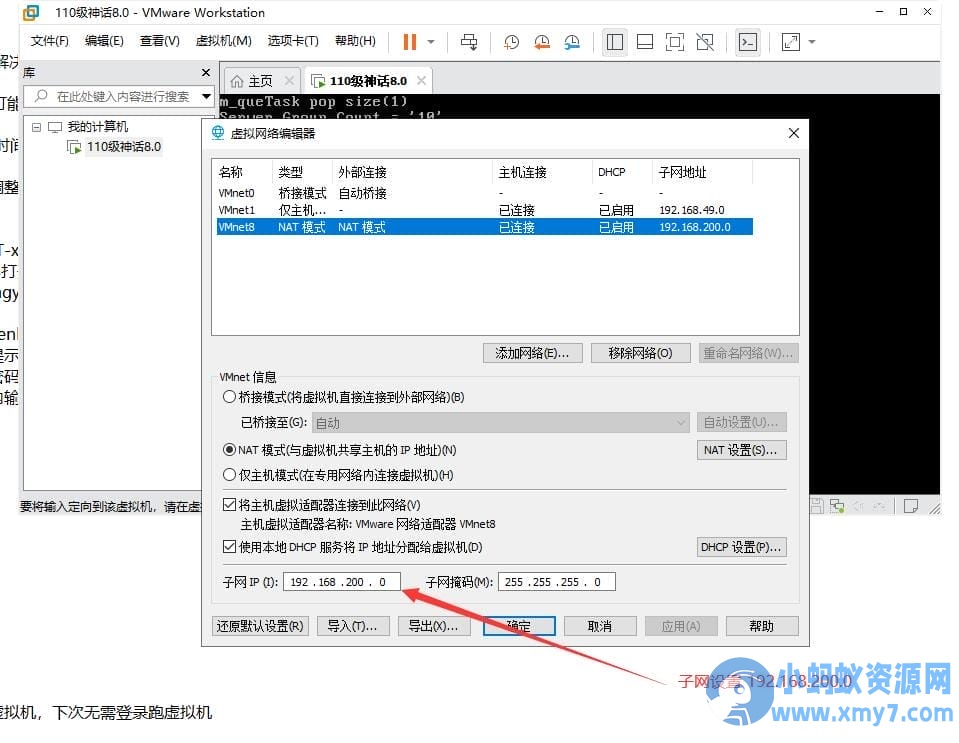Close the 库 library panel
This screenshot has height=743, width=959.
click(x=206, y=73)
